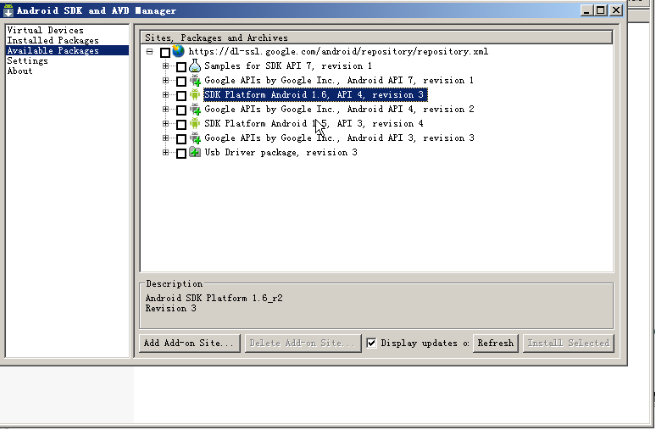The width and height of the screenshot is (655, 429).
Task: Maximize the Android SDK and AVD Manager window
Action: pyautogui.click(x=601, y=10)
